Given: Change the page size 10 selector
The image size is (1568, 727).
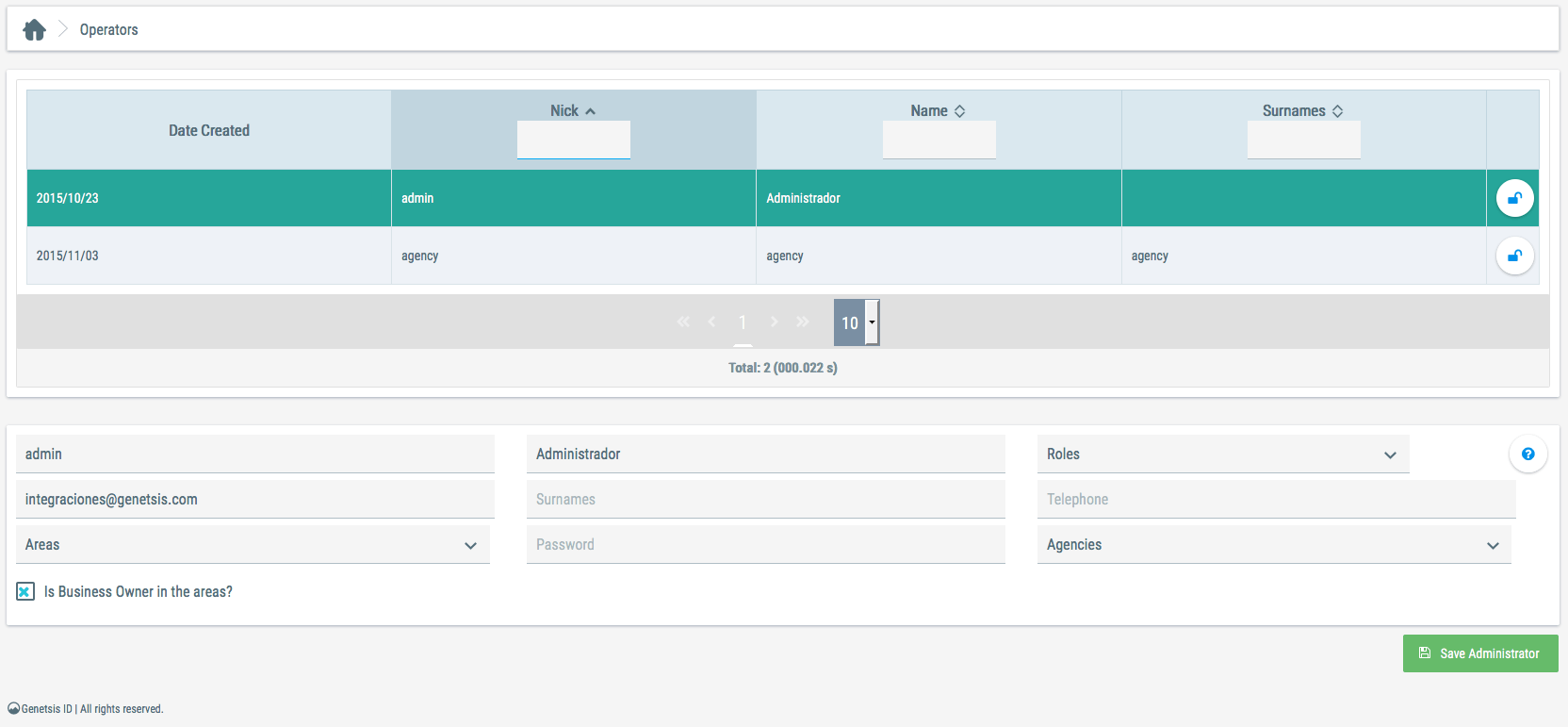Looking at the screenshot, I should 857,322.
